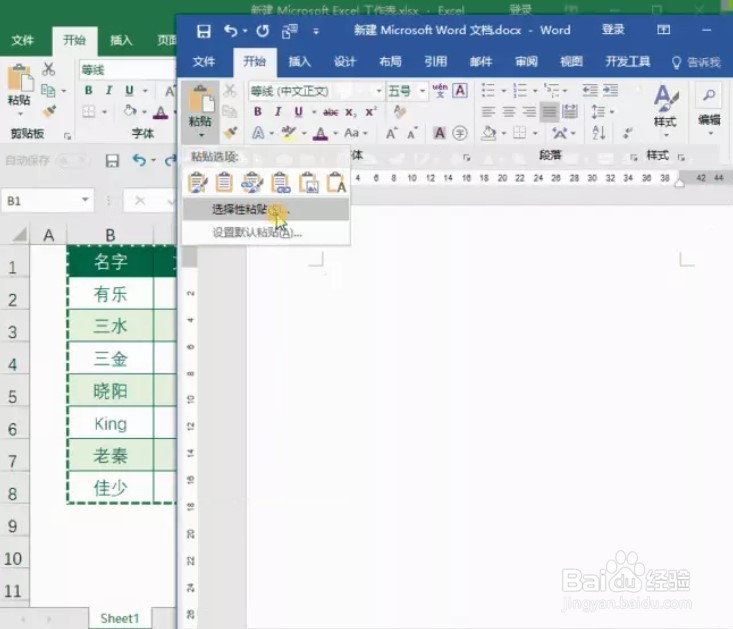Switch to Word Insert tab
733x629 pixels.
(299, 61)
